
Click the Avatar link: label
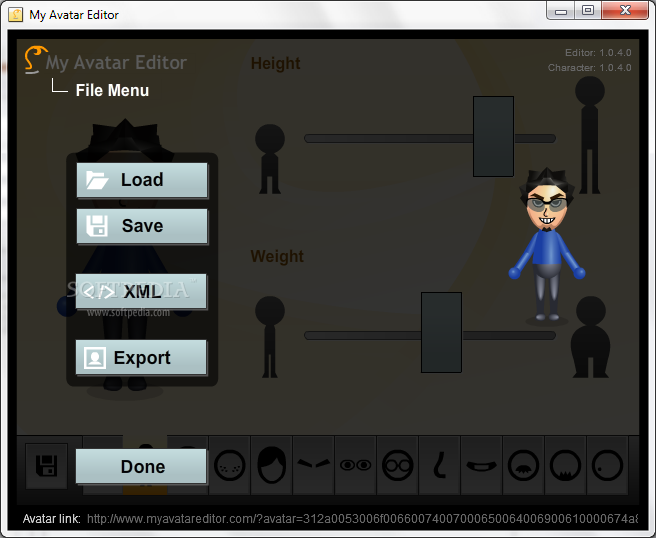point(51,519)
